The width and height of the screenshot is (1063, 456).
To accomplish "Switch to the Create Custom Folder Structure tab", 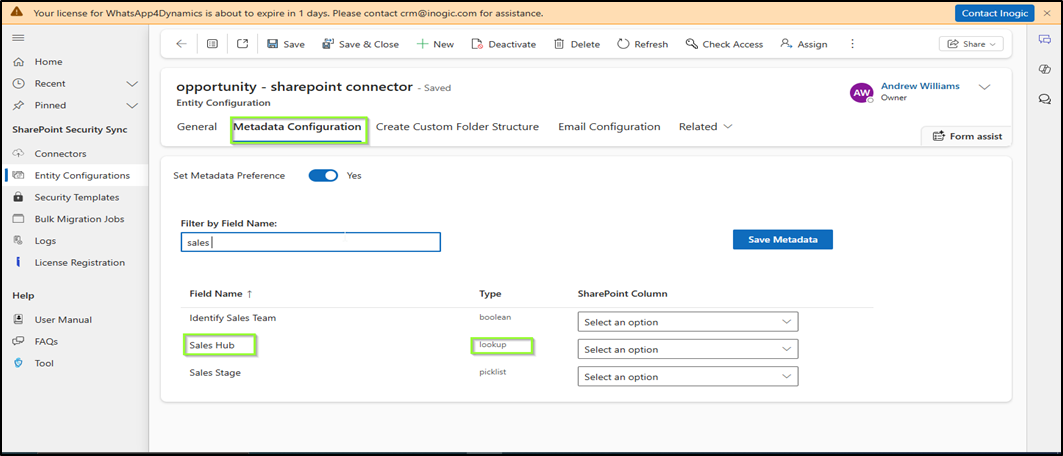I will pos(457,127).
